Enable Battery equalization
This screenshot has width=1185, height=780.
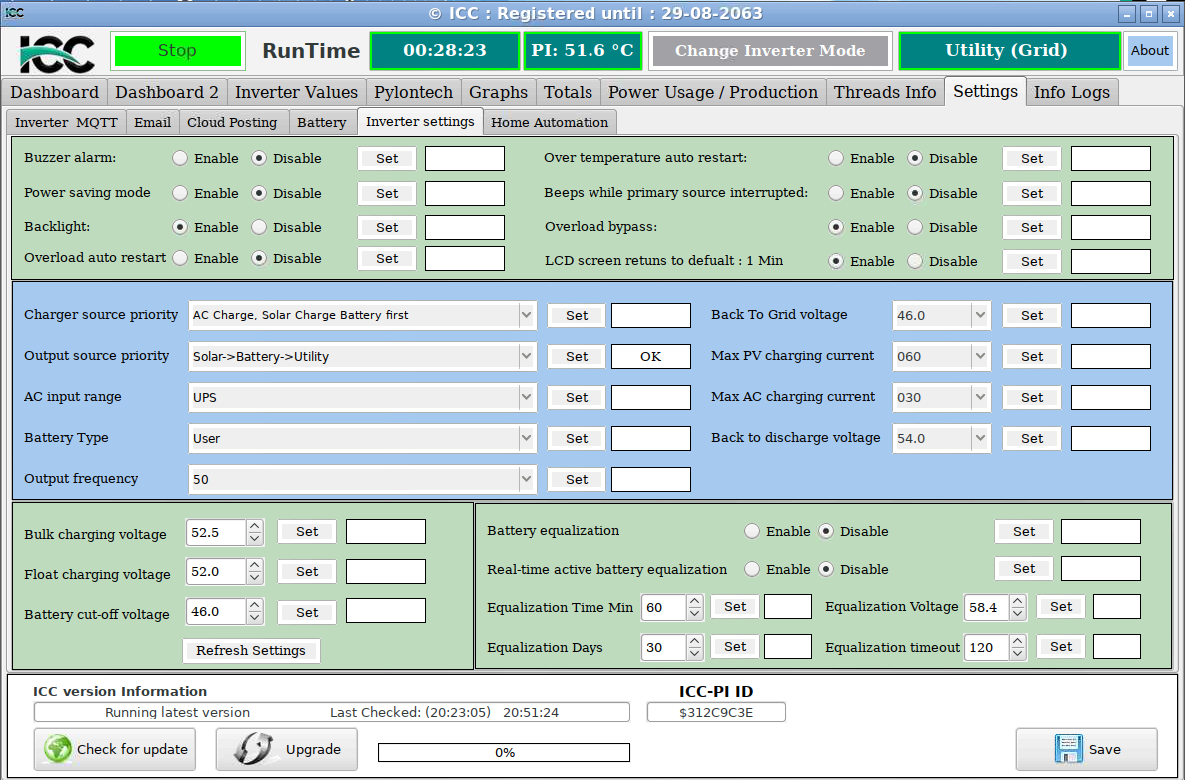click(x=751, y=531)
